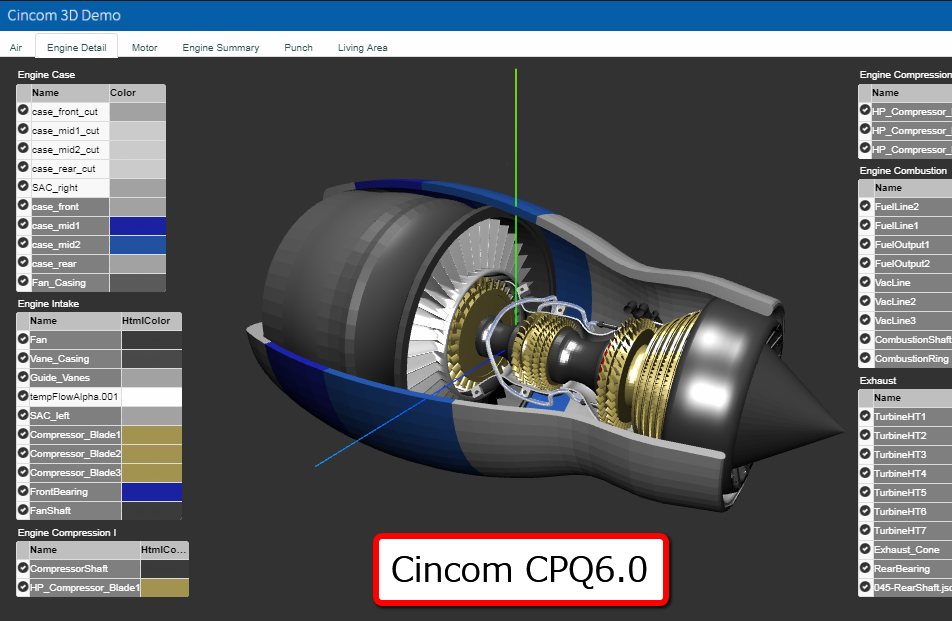952x621 pixels.
Task: Toggle check icon for VacLine
Action: click(866, 282)
